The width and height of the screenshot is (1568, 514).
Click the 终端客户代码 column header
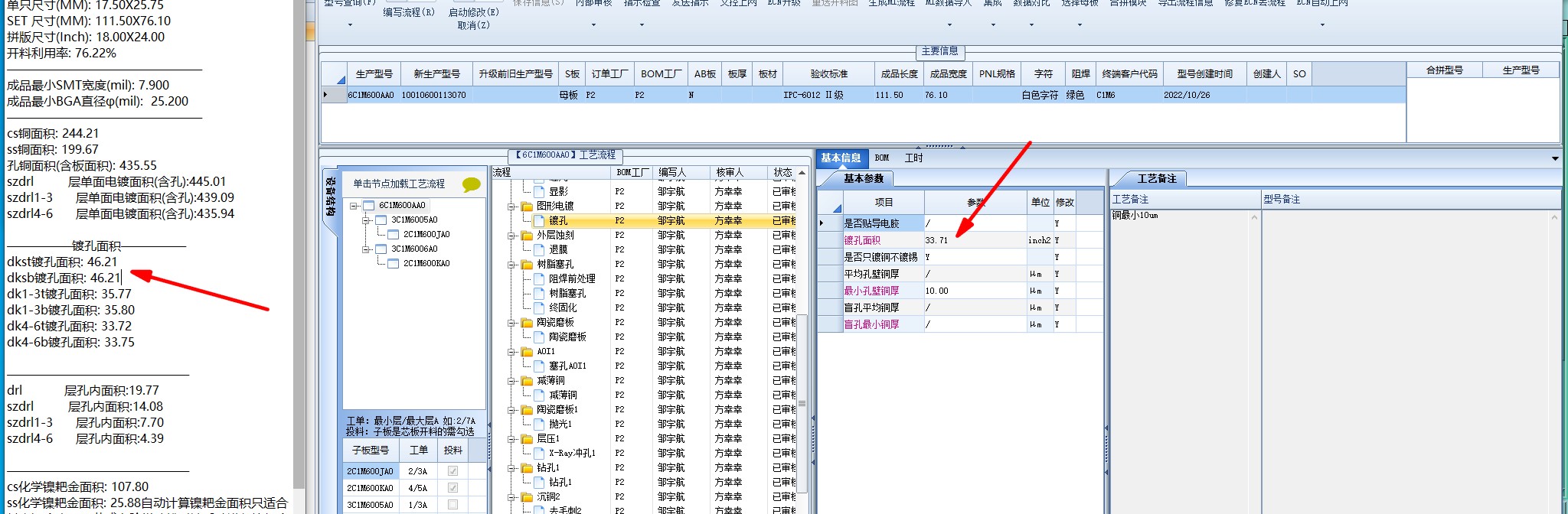point(1129,74)
